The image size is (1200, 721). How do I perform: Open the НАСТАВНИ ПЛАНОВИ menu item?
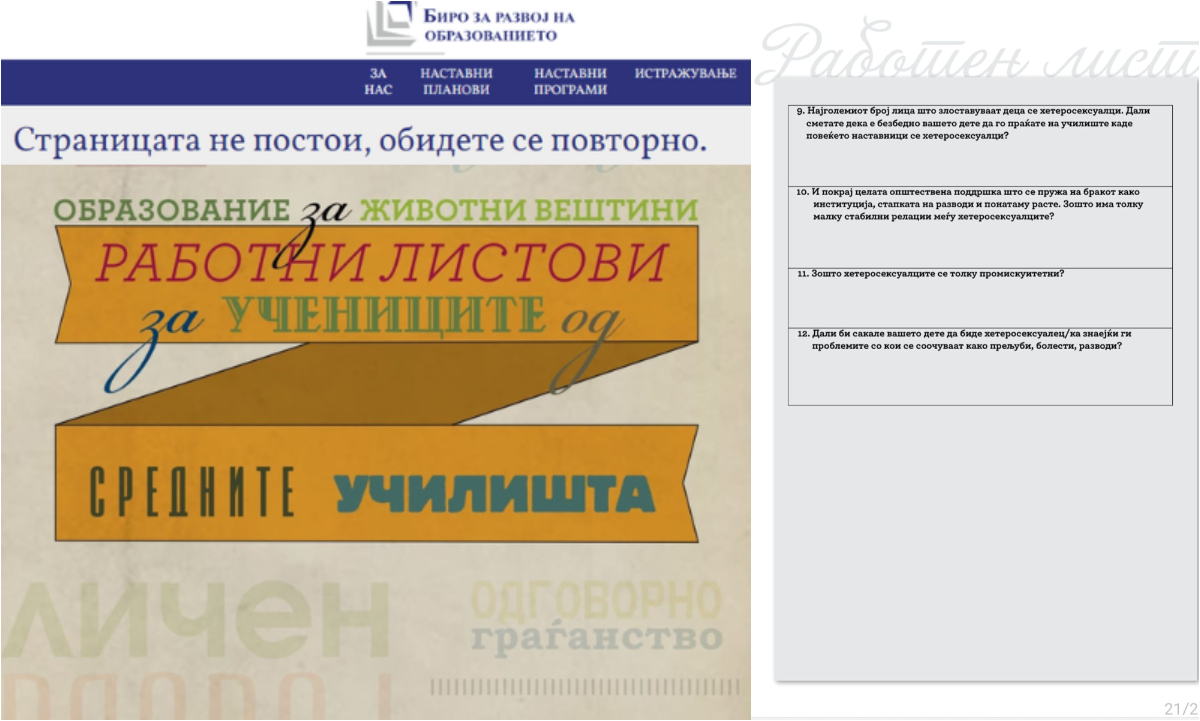456,81
